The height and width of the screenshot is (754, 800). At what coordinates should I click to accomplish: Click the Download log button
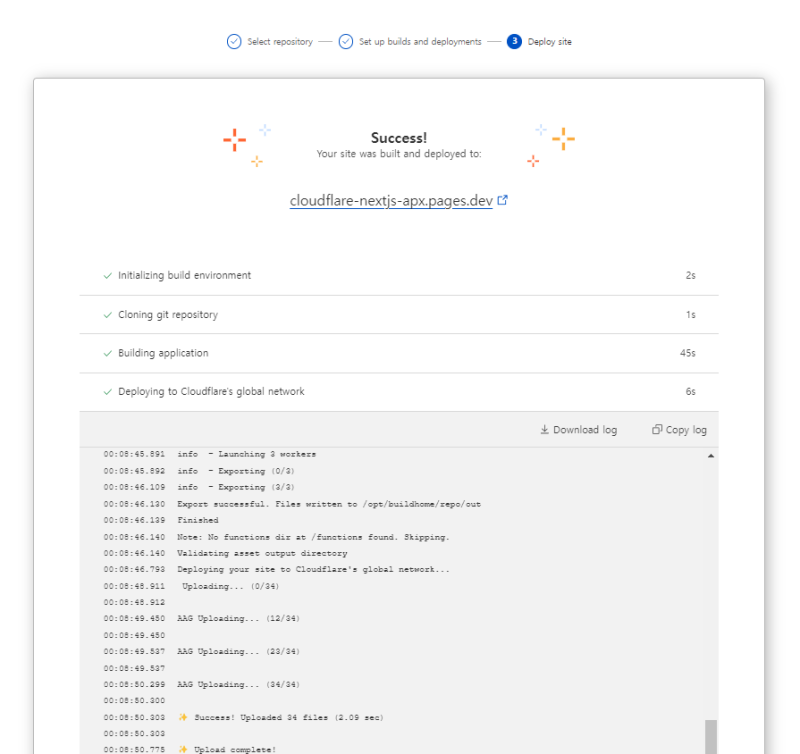pyautogui.click(x=579, y=430)
